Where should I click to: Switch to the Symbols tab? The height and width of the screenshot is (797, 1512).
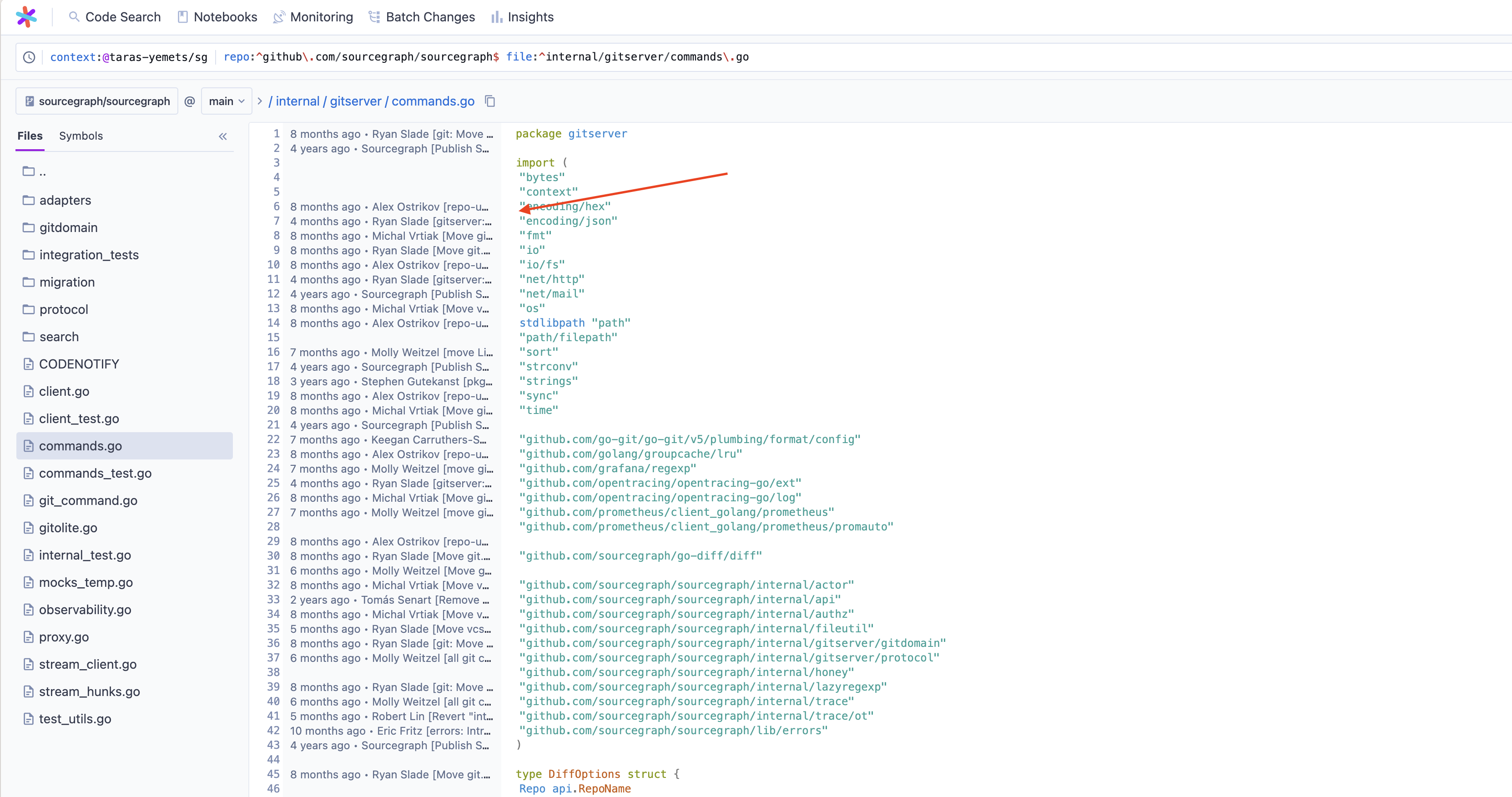pos(81,136)
